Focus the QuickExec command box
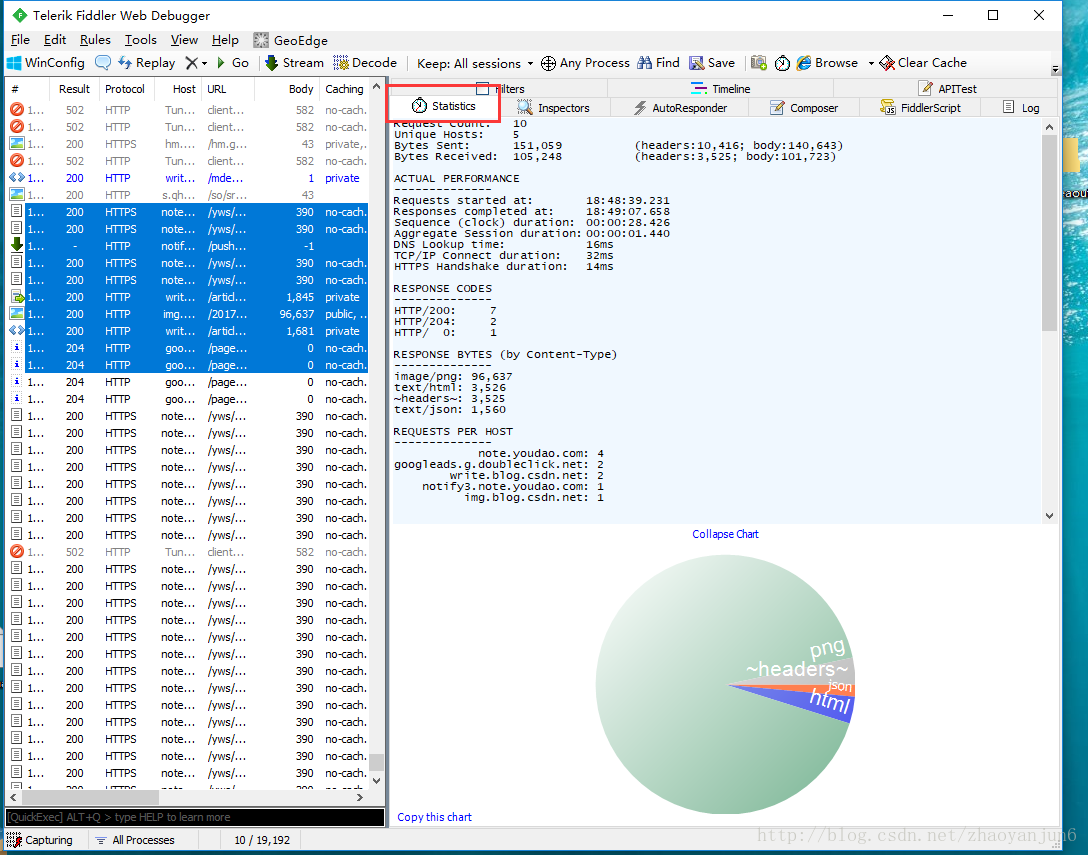This screenshot has height=855, width=1088. [x=195, y=818]
